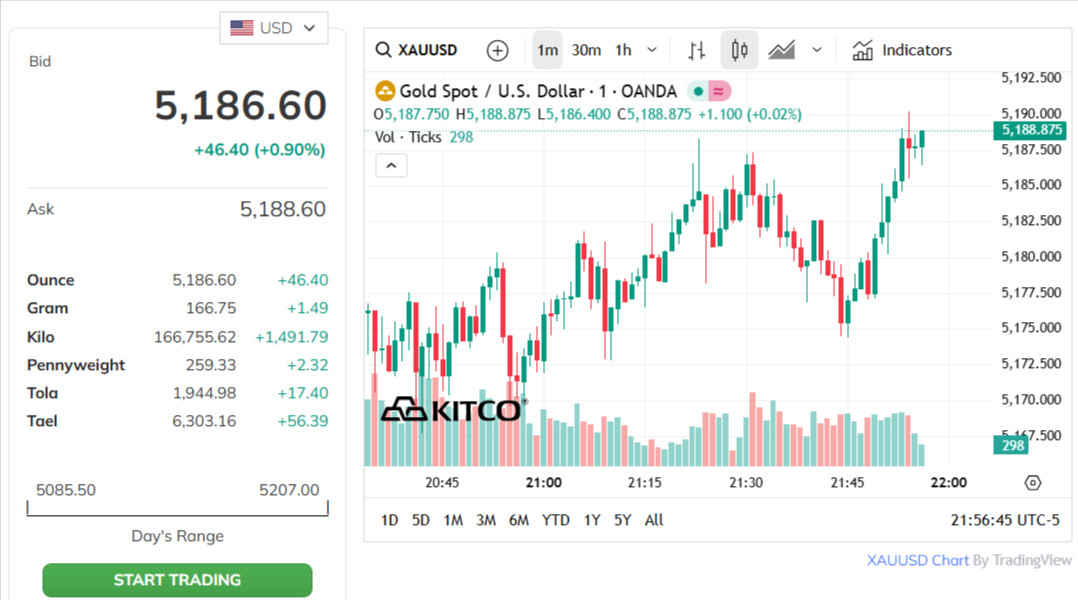The height and width of the screenshot is (600, 1078).
Task: Click the bid price 5,186.60
Action: 240,106
